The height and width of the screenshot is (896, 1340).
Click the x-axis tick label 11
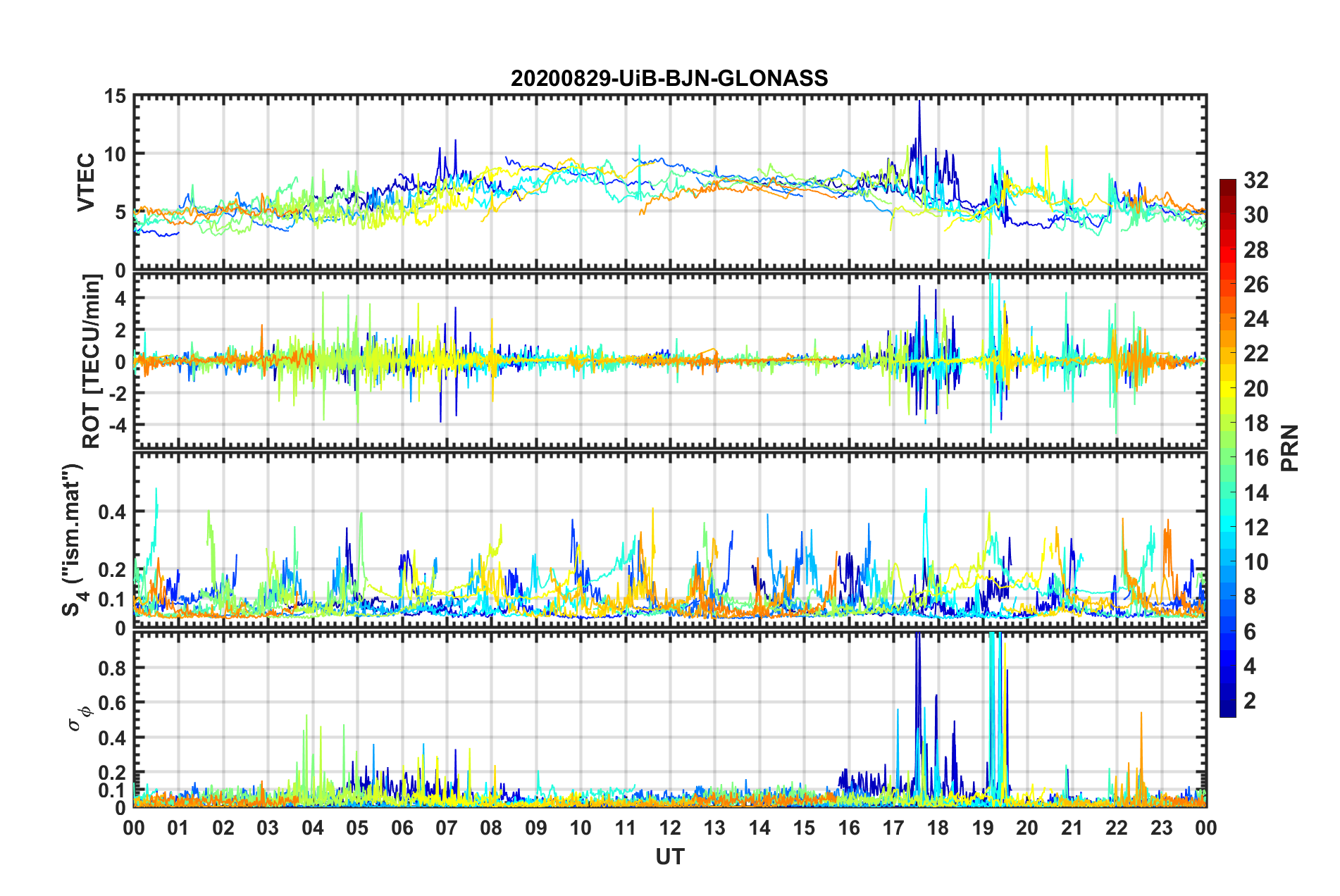626,828
